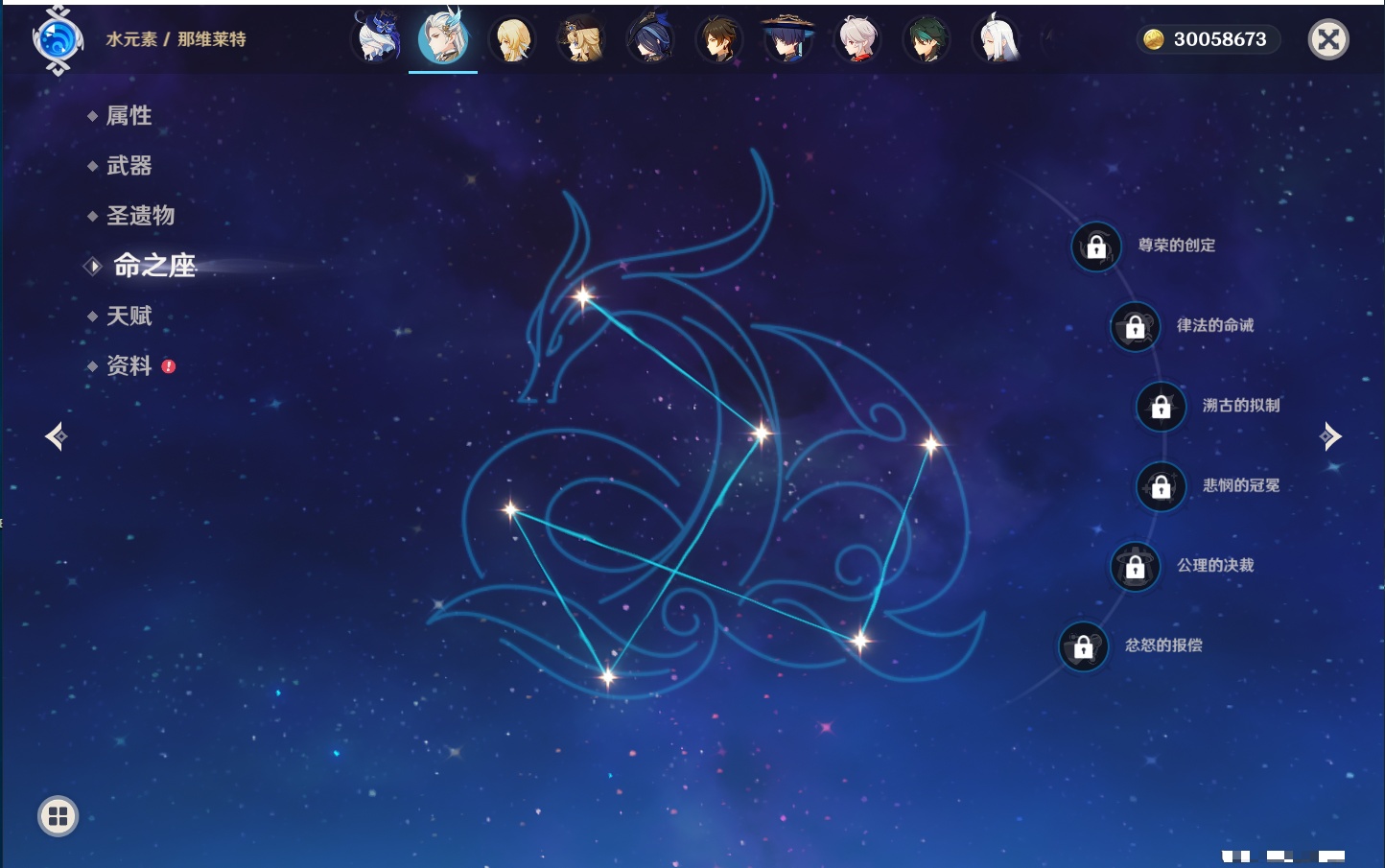The image size is (1385, 868).
Task: Click the Mora coin icon
Action: click(x=1154, y=39)
